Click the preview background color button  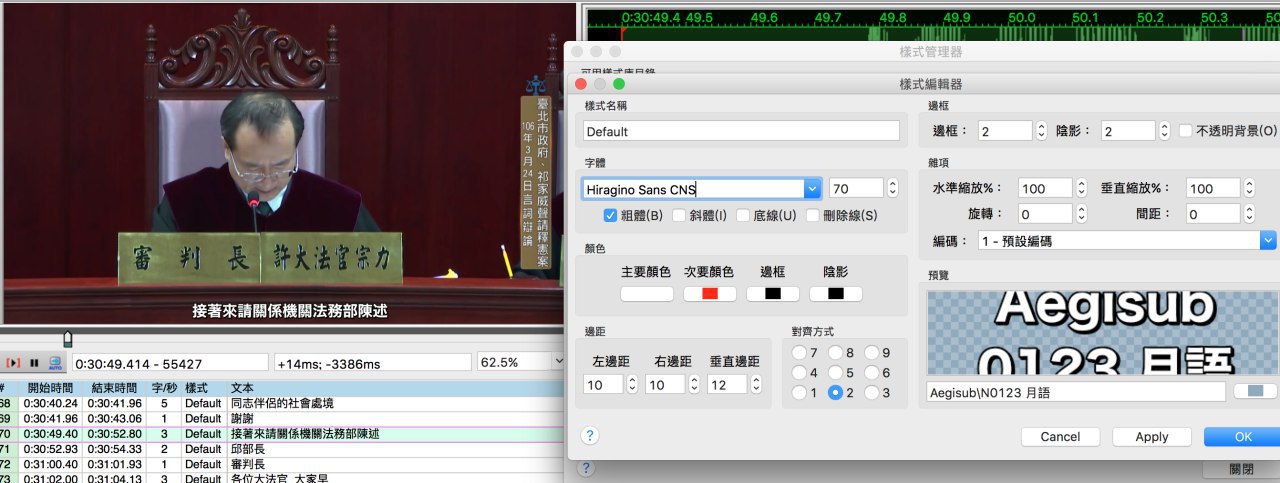point(1255,392)
